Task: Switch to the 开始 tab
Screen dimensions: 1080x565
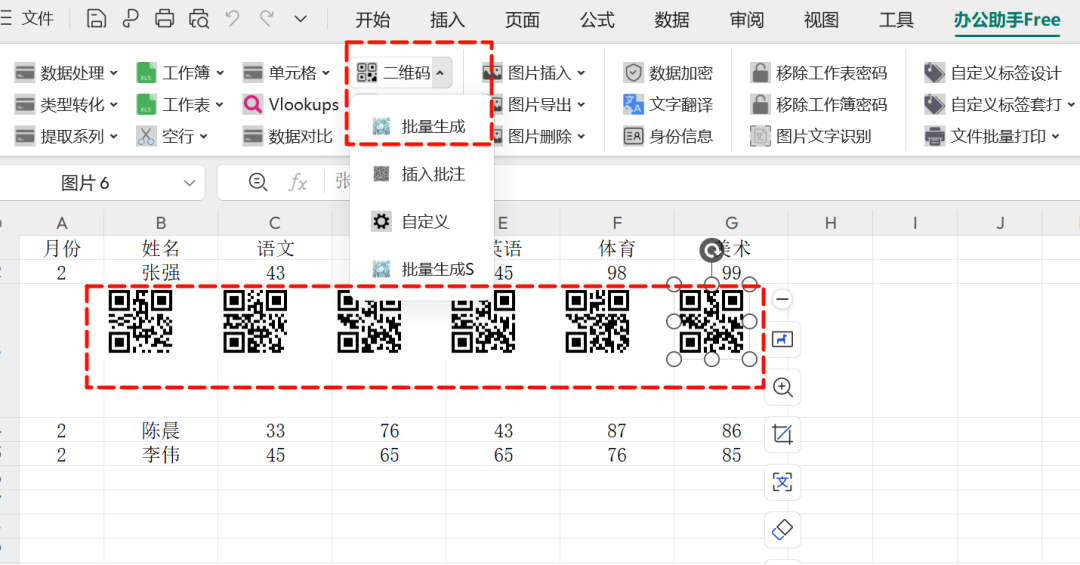Action: [373, 20]
